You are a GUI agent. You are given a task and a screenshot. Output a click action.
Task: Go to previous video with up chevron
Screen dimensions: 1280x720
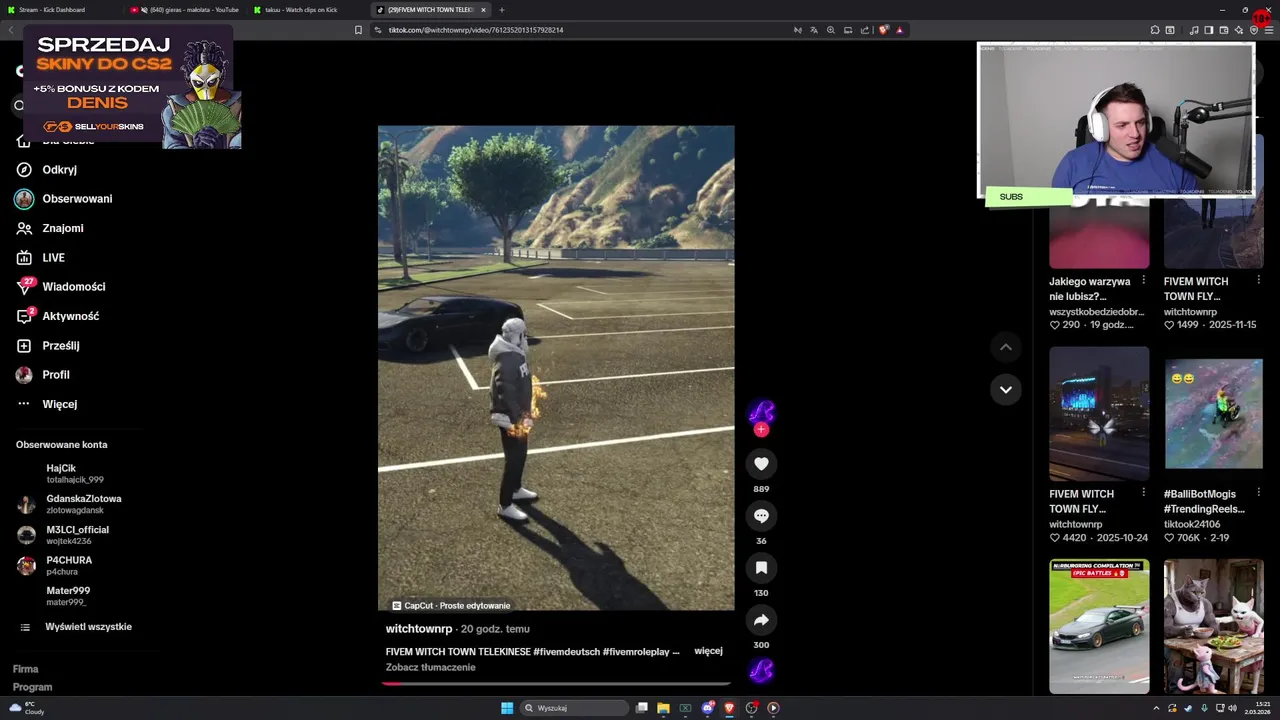1006,347
